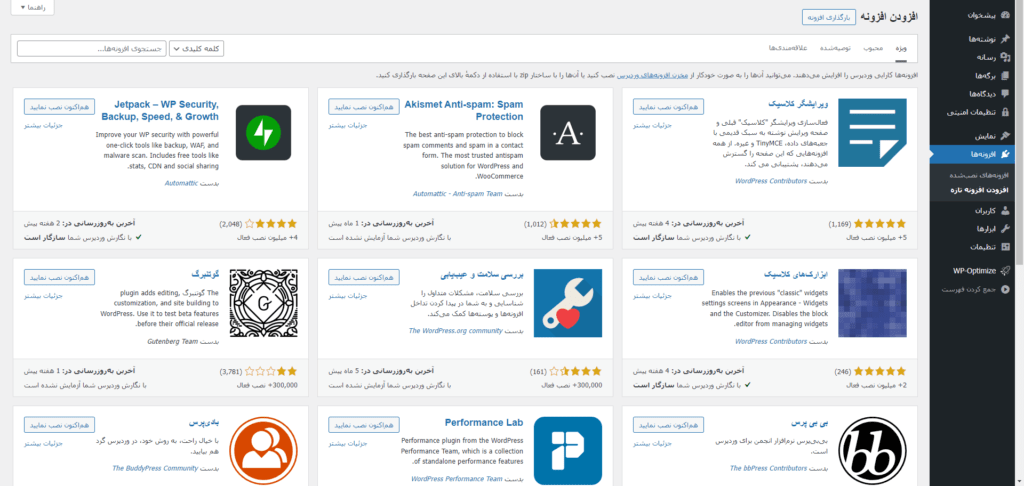Click the Gutenberg plugin logo
The width and height of the screenshot is (1024, 486).
point(263,303)
